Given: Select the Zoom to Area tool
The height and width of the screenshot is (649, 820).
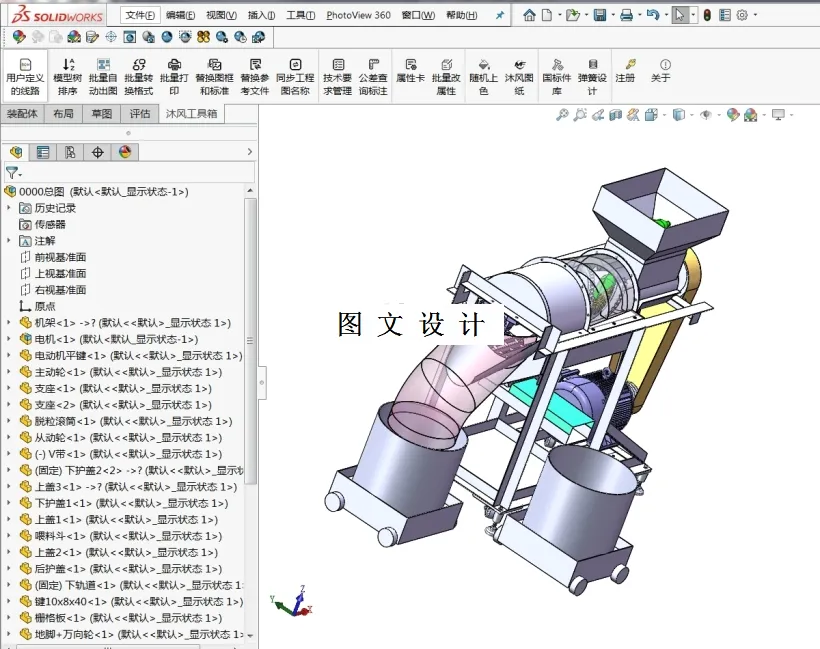Looking at the screenshot, I should tap(579, 115).
